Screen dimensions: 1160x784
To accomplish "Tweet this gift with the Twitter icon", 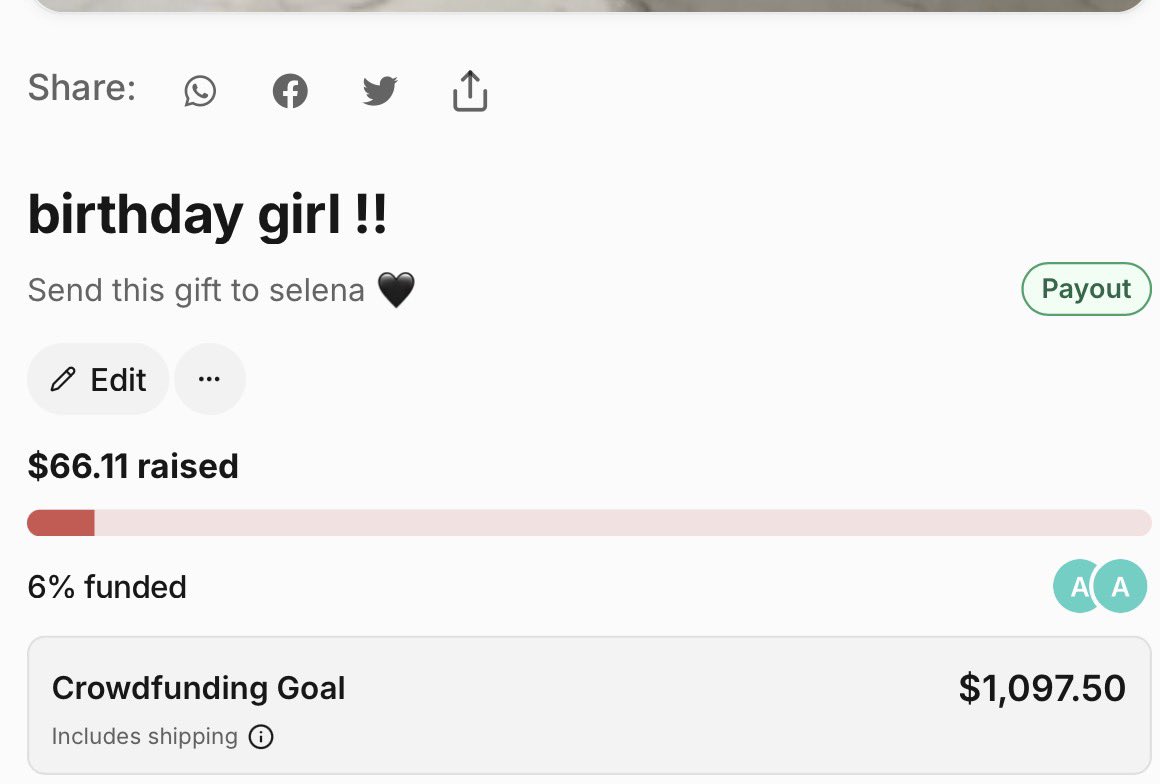I will tap(380, 91).
